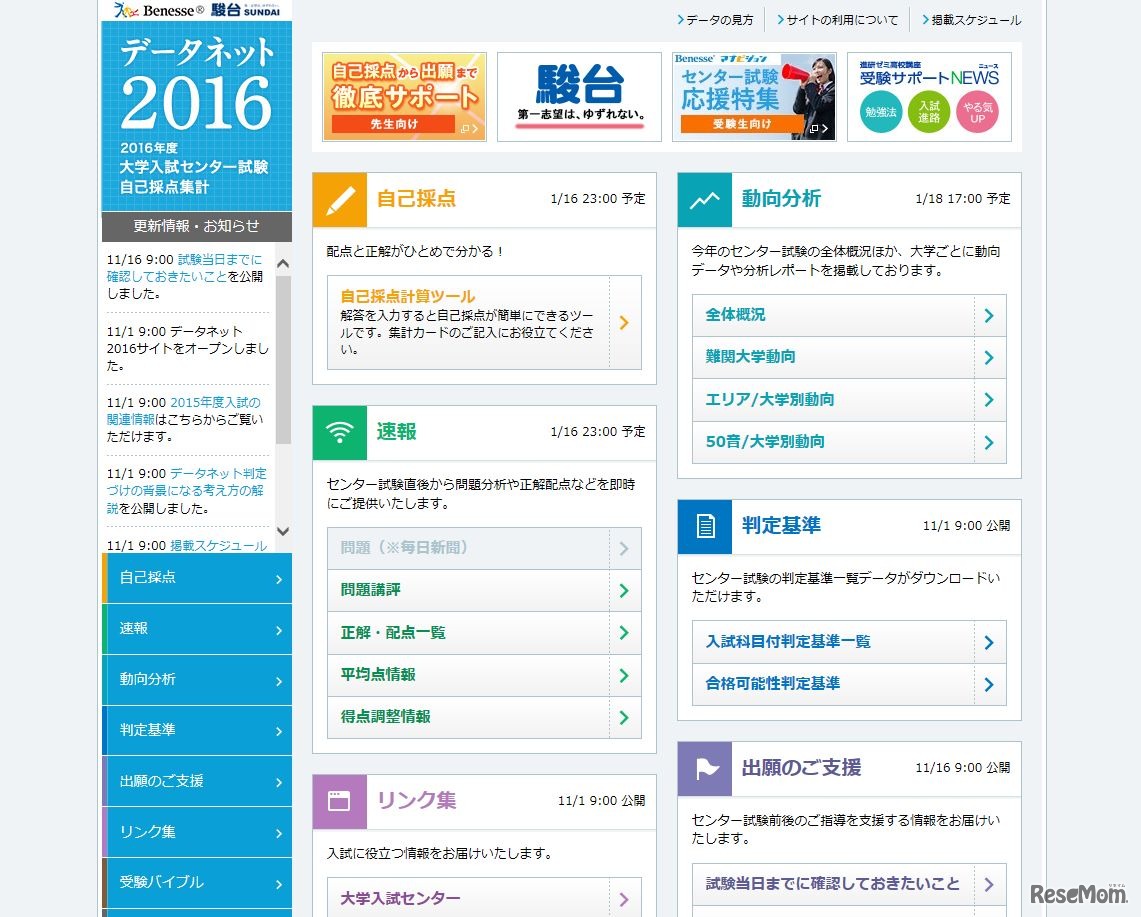Select the pencil icon on 自己採点 panel
This screenshot has height=917, width=1141.
[340, 200]
